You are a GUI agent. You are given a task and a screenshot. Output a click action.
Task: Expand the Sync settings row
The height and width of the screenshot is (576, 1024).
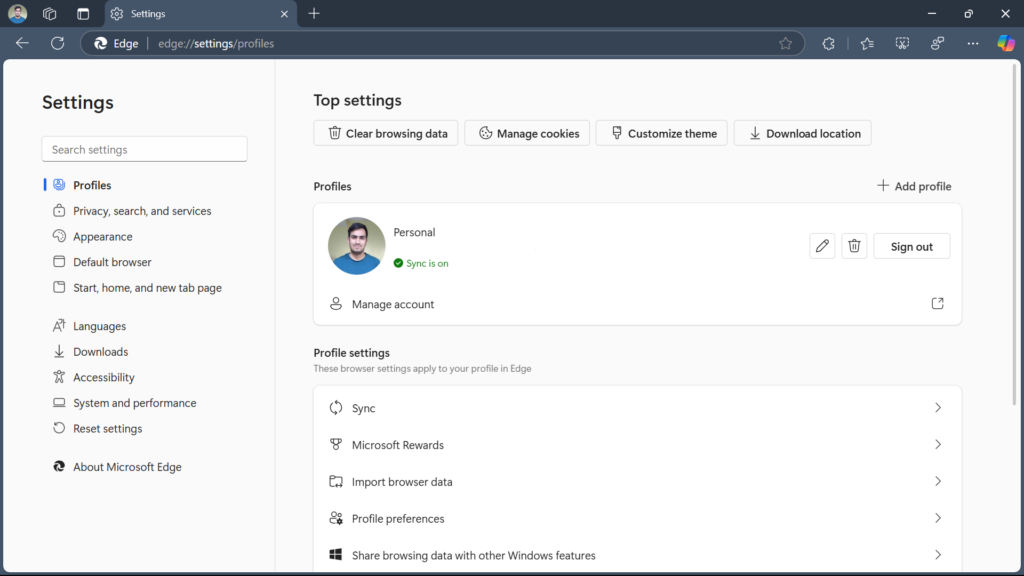[637, 408]
